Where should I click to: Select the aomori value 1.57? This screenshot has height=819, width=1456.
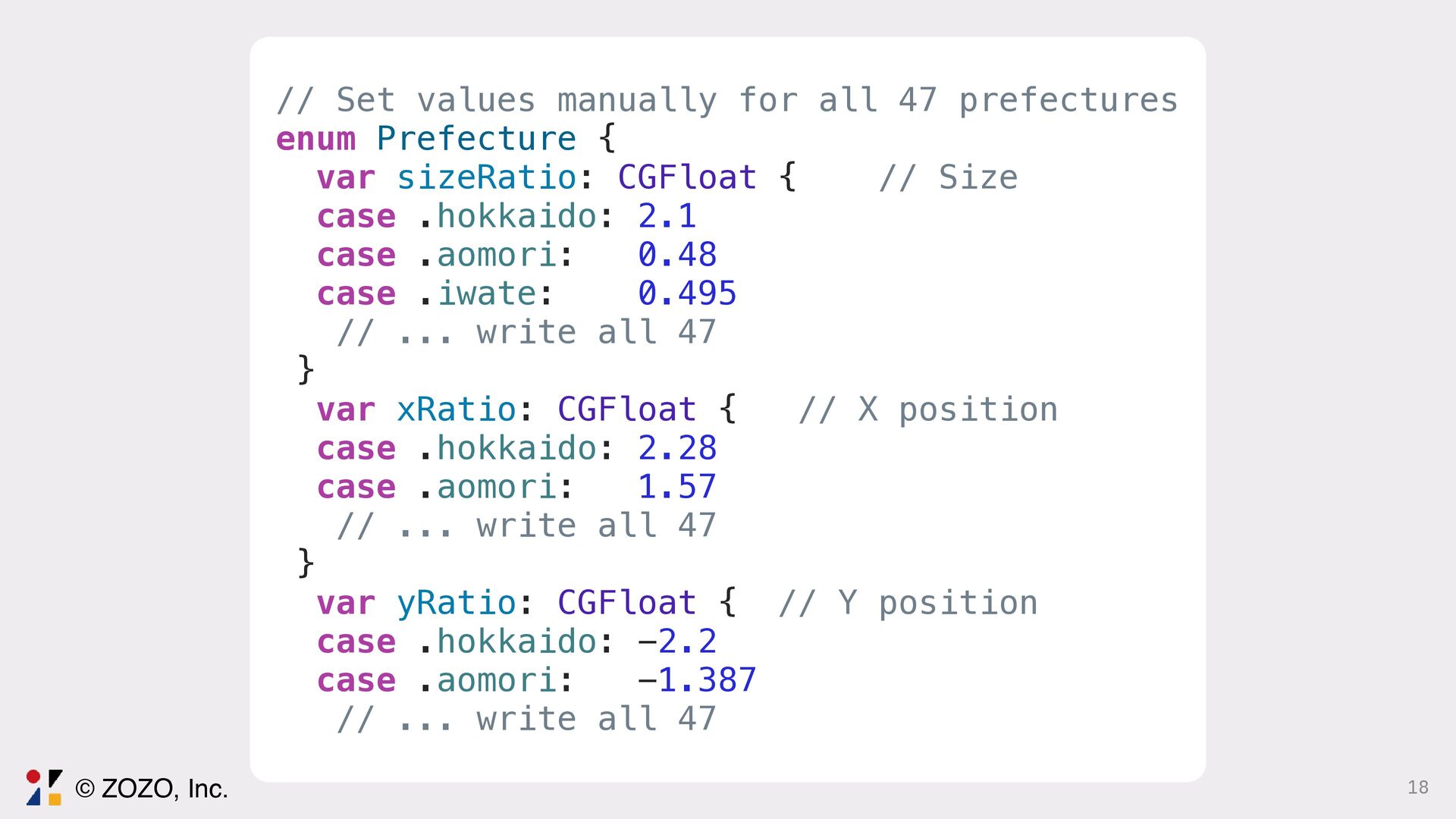tap(676, 487)
